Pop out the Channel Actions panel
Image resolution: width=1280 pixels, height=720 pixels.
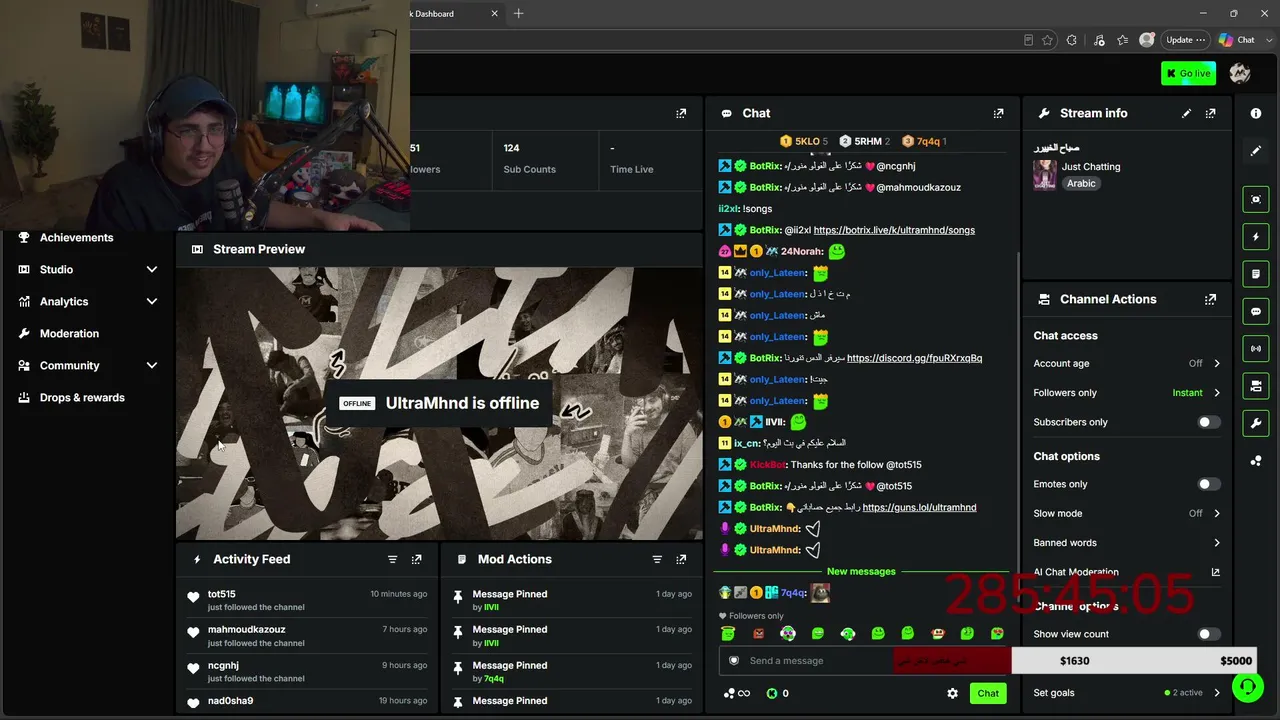[1211, 299]
